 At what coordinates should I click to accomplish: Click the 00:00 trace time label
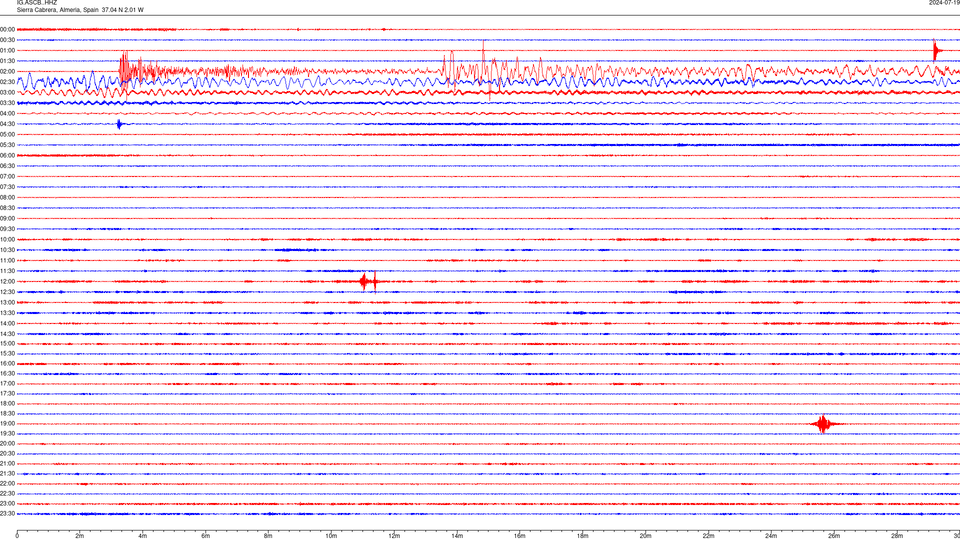(7, 29)
